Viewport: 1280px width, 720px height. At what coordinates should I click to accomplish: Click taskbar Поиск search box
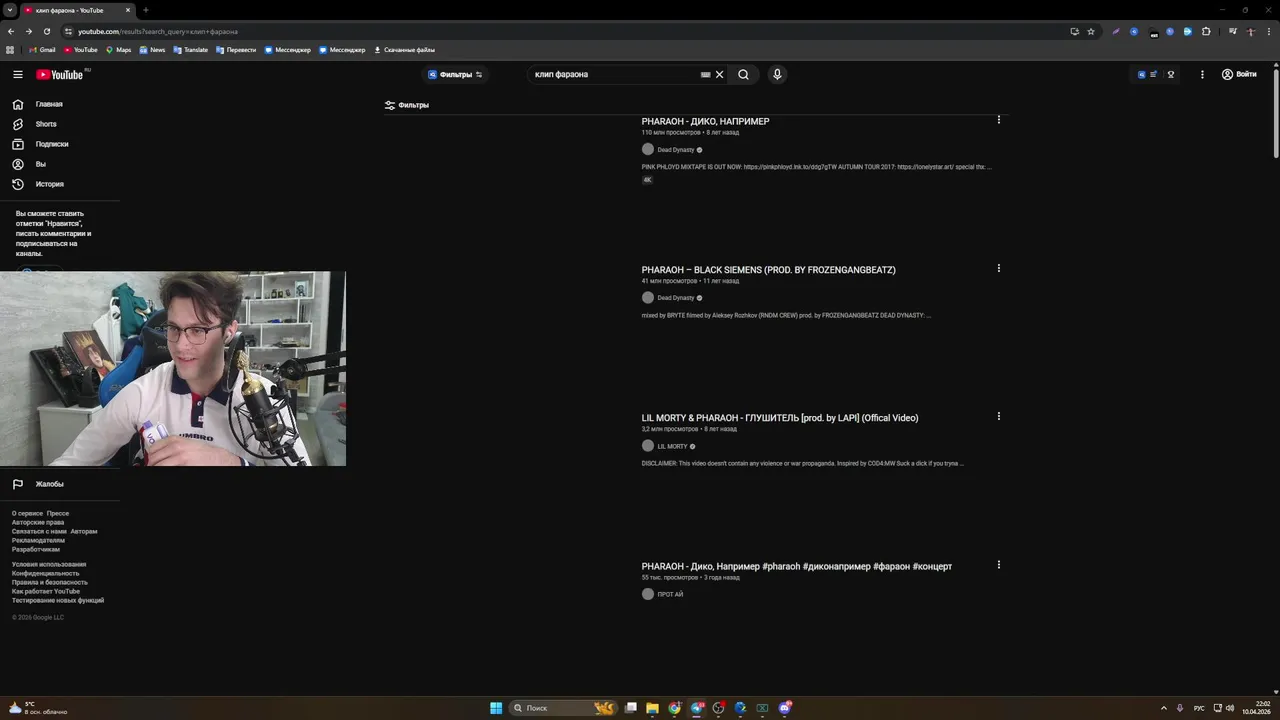click(562, 708)
